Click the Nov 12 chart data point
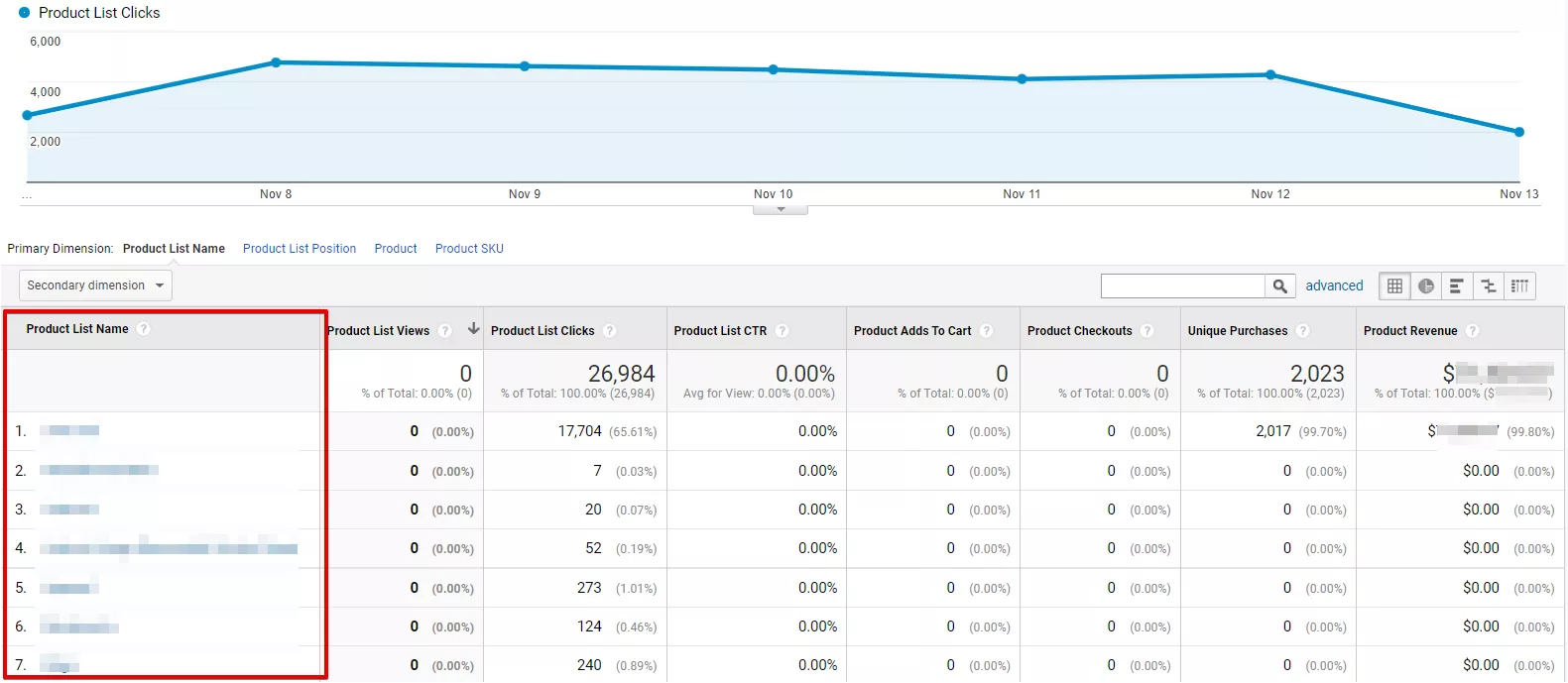 [x=1270, y=75]
